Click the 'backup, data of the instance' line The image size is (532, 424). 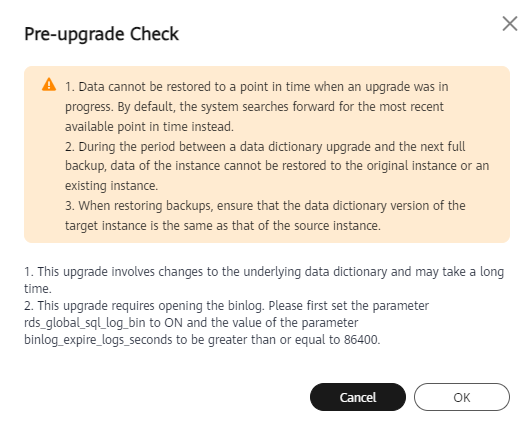pos(277,166)
